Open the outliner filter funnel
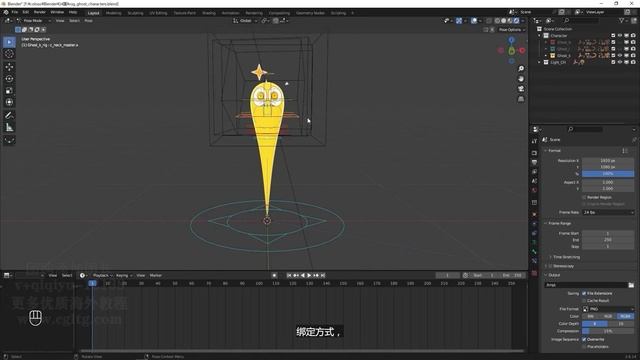Image resolution: width=640 pixels, height=360 pixels. (622, 20)
